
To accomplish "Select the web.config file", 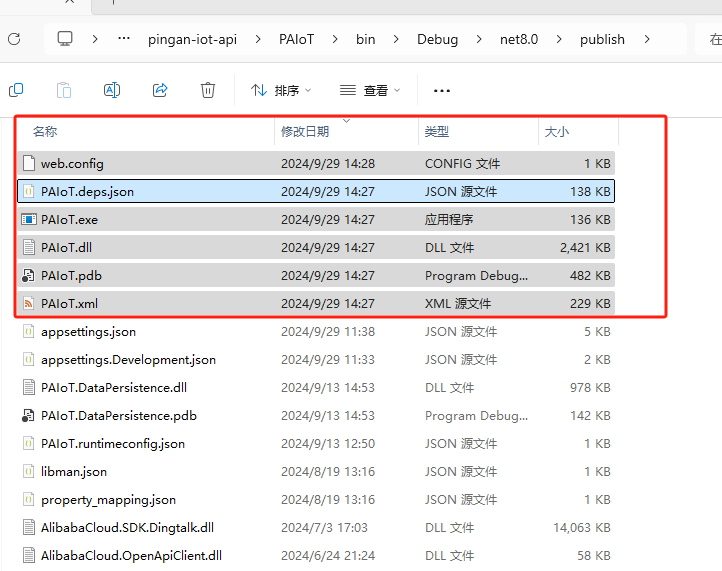I will (x=72, y=163).
